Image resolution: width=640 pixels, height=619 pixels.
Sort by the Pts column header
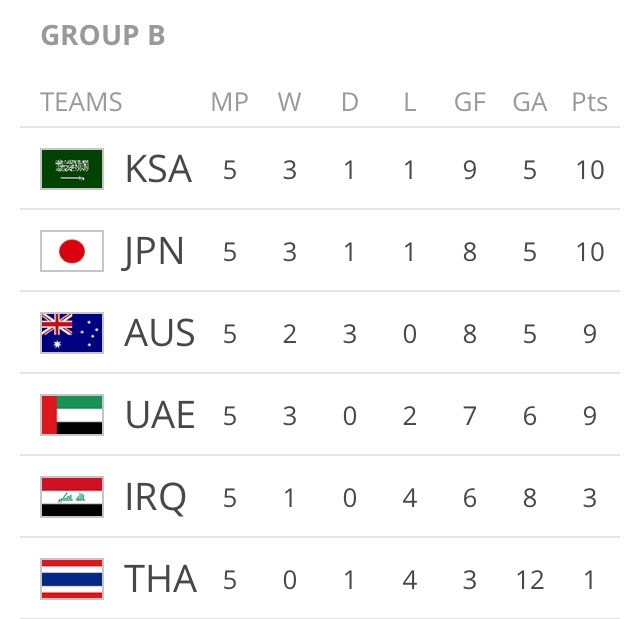tap(590, 102)
